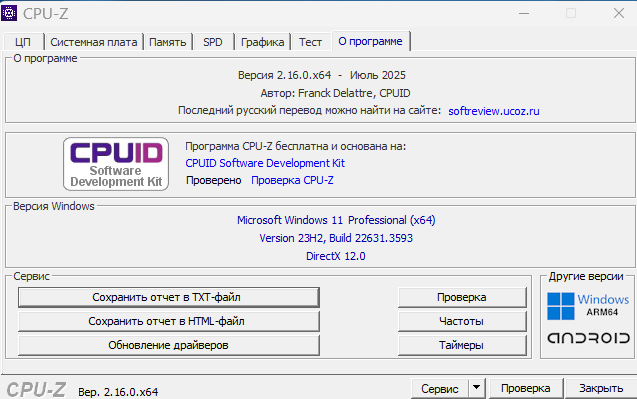This screenshot has width=637, height=399.
Task: Click the Android version logo
Action: click(x=588, y=338)
